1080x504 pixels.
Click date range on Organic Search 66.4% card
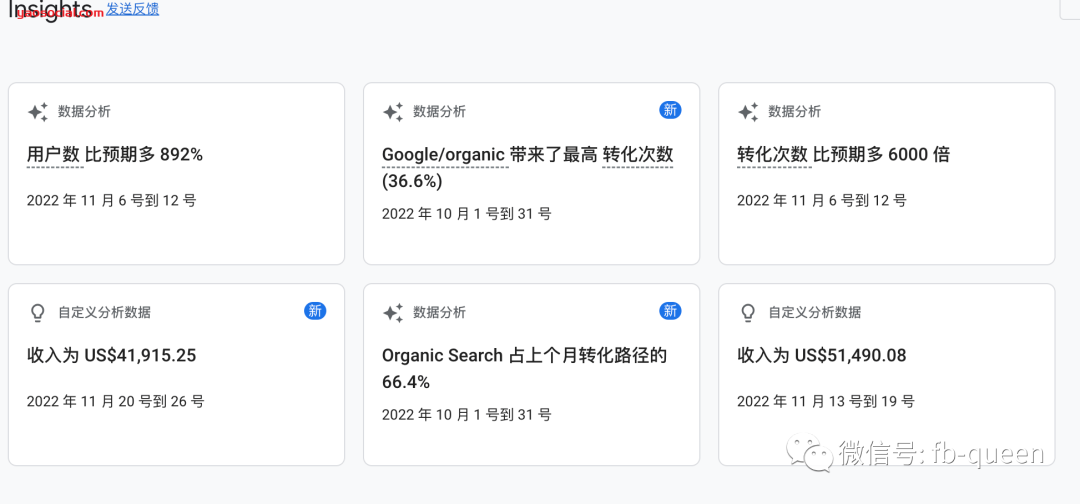click(x=466, y=415)
